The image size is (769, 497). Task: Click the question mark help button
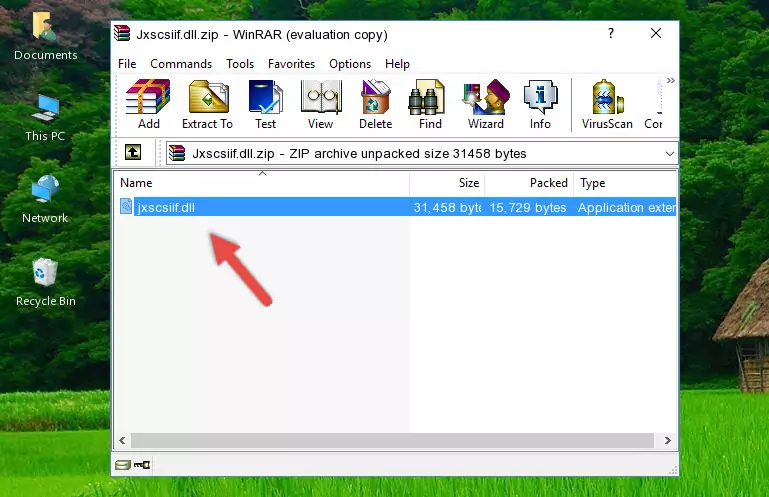611,33
